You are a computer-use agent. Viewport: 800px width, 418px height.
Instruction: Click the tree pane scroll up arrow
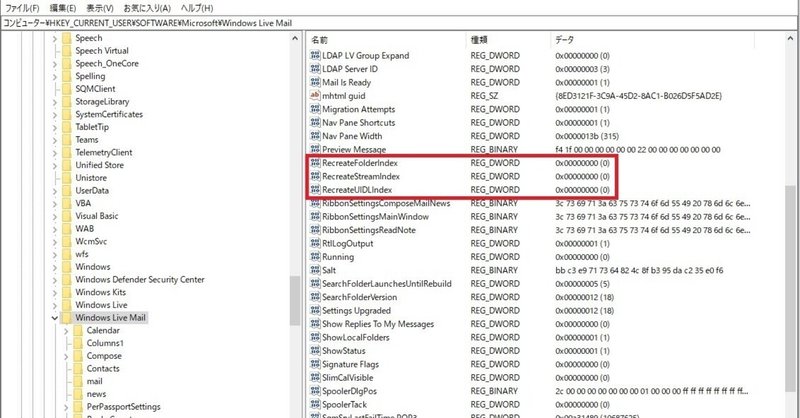pos(295,38)
